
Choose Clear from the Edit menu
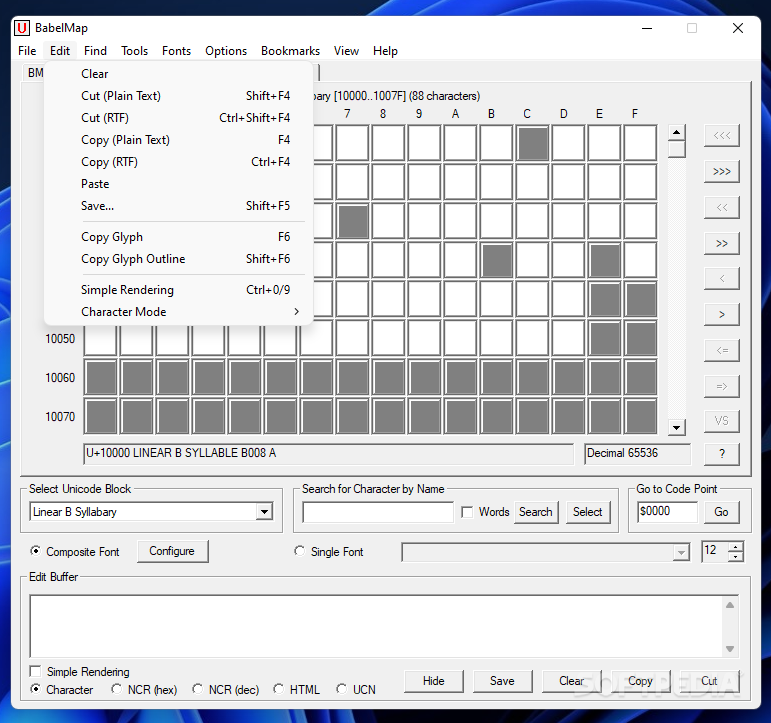click(179, 74)
